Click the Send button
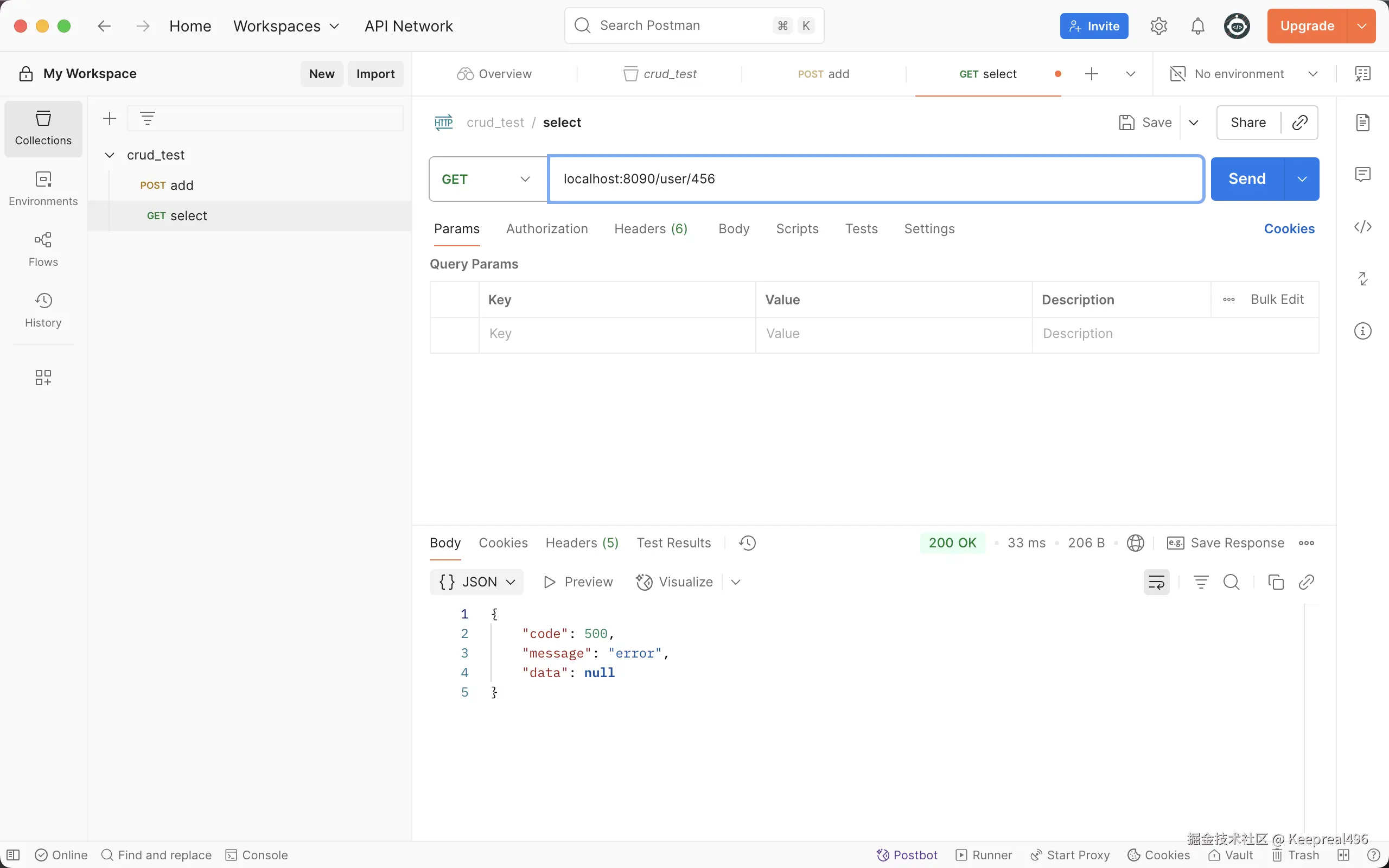The height and width of the screenshot is (868, 1389). [1247, 179]
